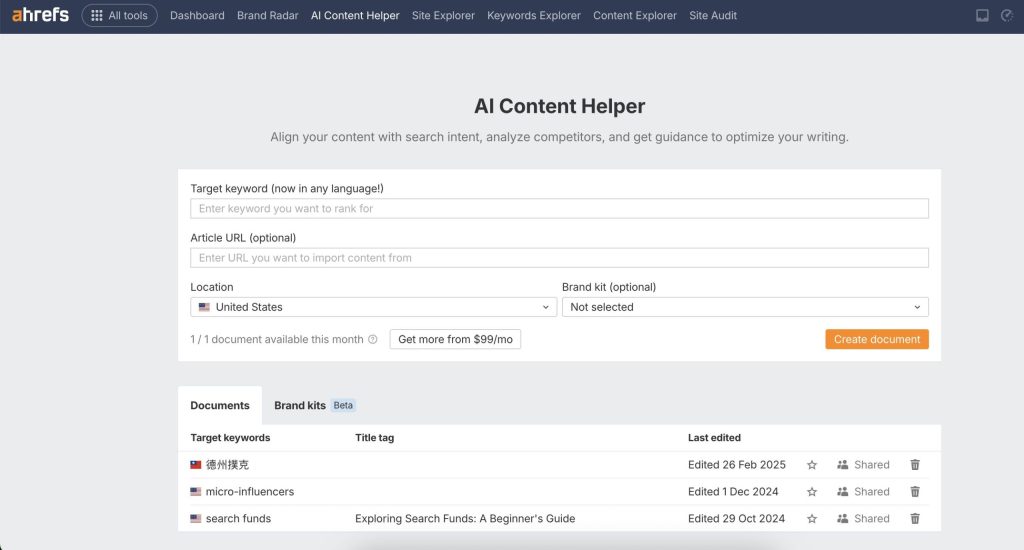Click Edited 29 Oct 2024 text

tap(737, 519)
